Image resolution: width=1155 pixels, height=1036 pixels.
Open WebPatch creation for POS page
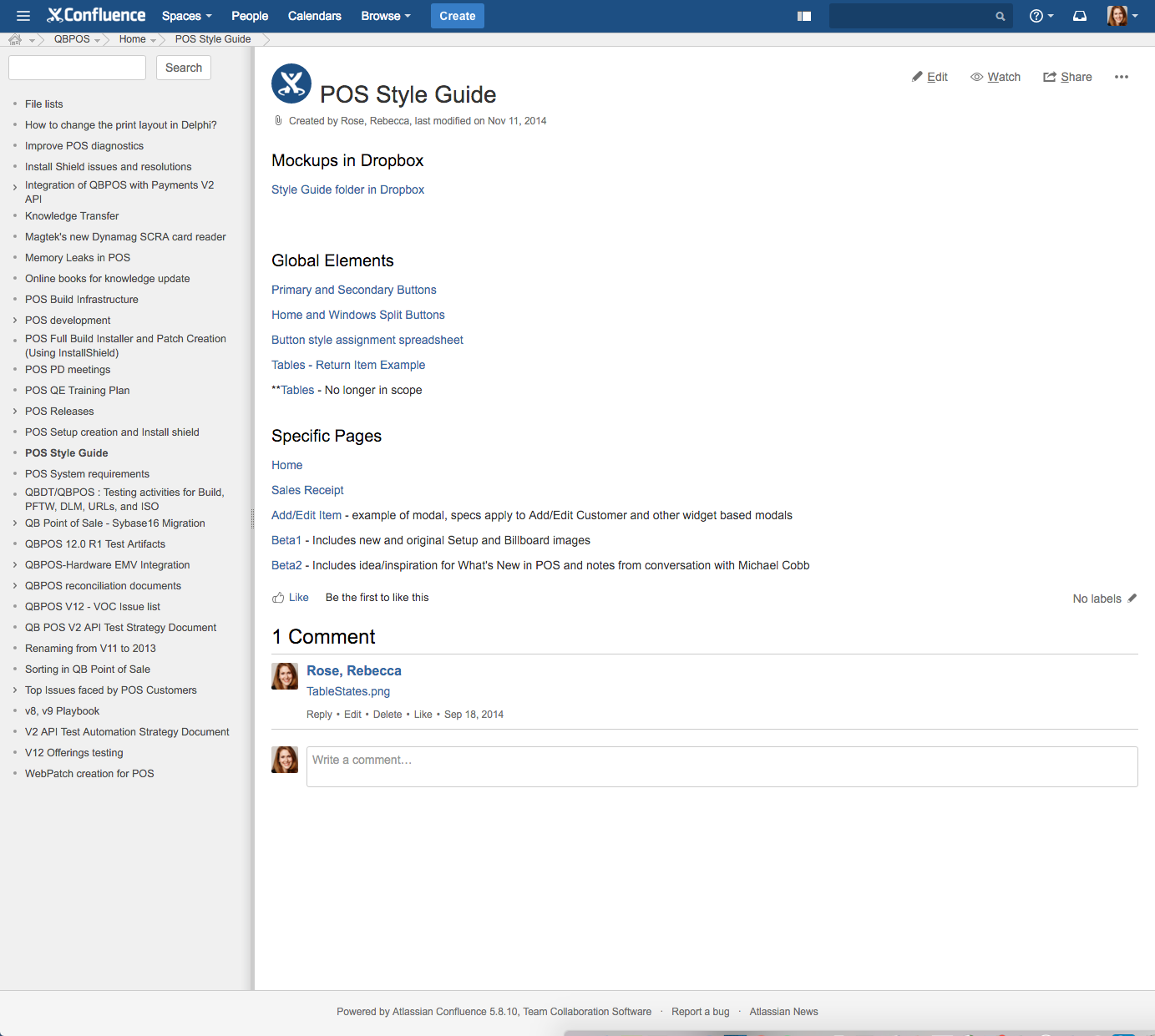[89, 774]
